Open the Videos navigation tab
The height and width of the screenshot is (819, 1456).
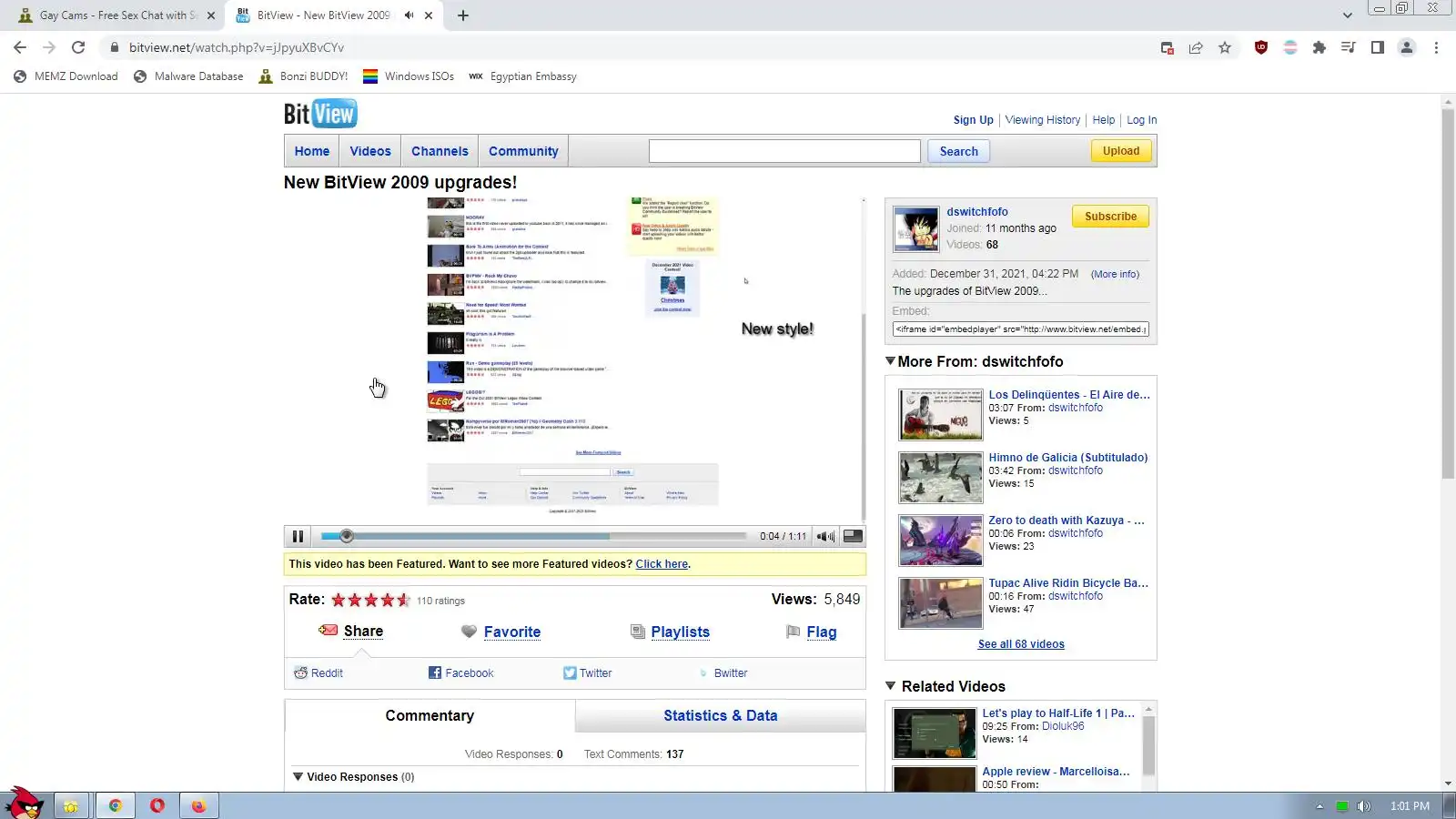pyautogui.click(x=370, y=151)
